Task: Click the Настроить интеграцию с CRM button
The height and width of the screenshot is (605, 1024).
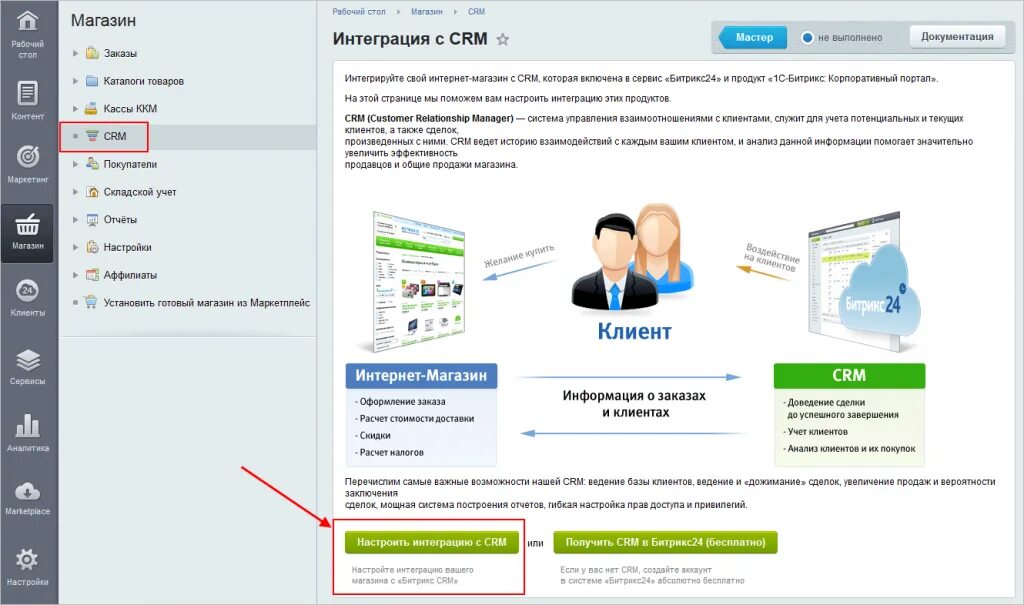Action: coord(432,542)
